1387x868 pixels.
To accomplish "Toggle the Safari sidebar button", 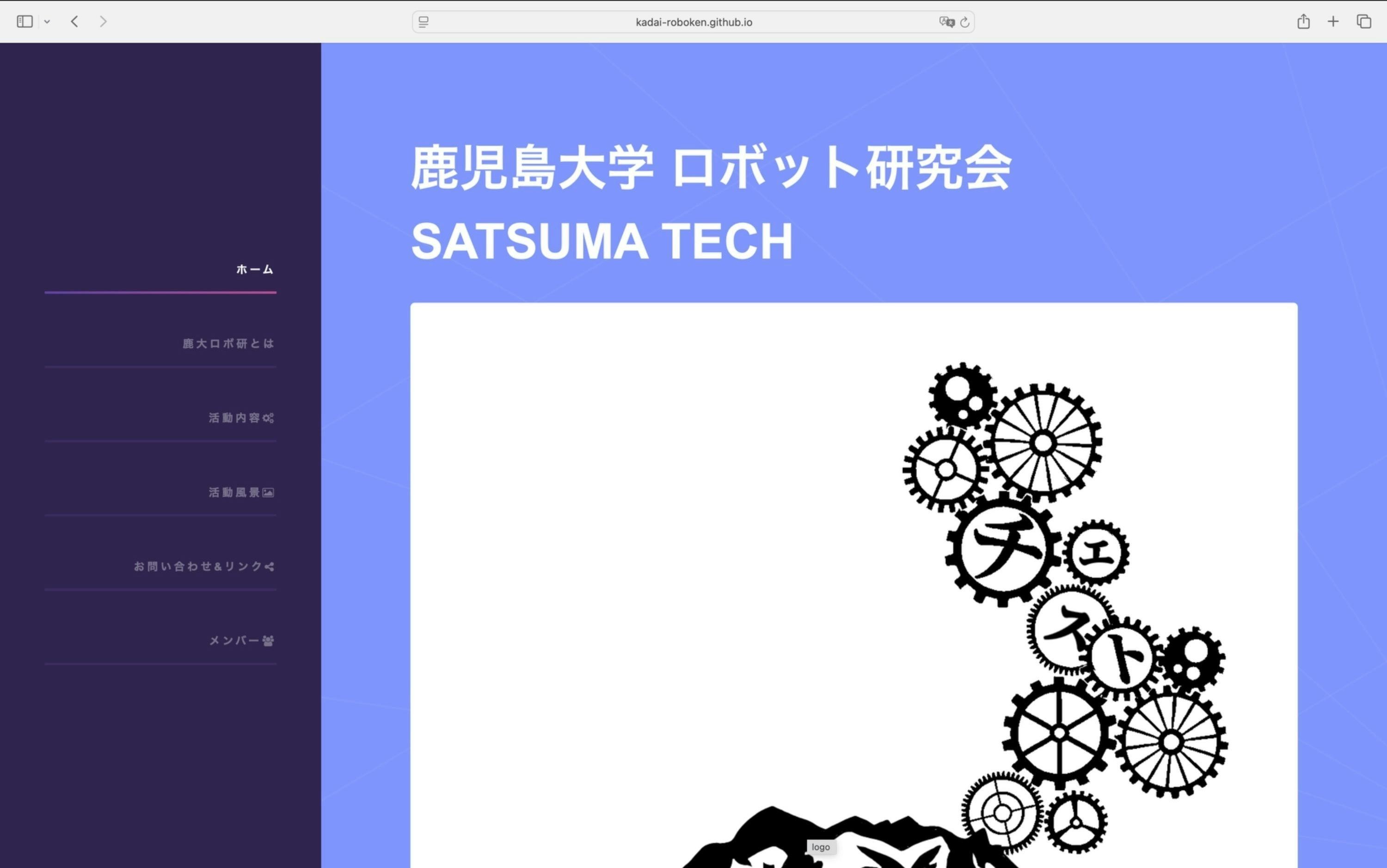I will [25, 22].
